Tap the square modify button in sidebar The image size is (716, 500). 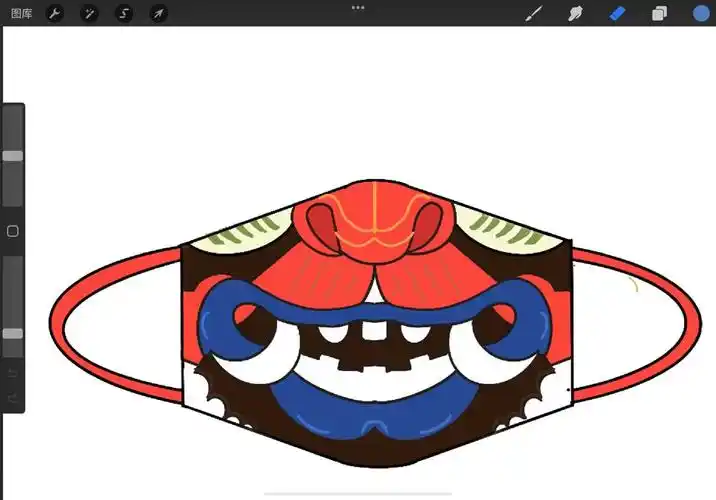pyautogui.click(x=12, y=231)
